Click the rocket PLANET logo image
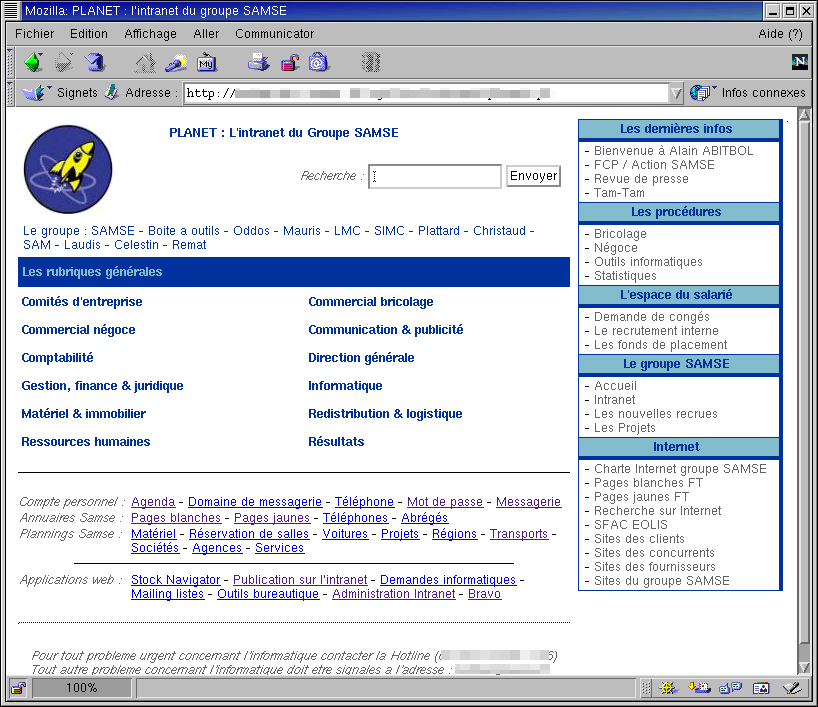 pyautogui.click(x=67, y=169)
